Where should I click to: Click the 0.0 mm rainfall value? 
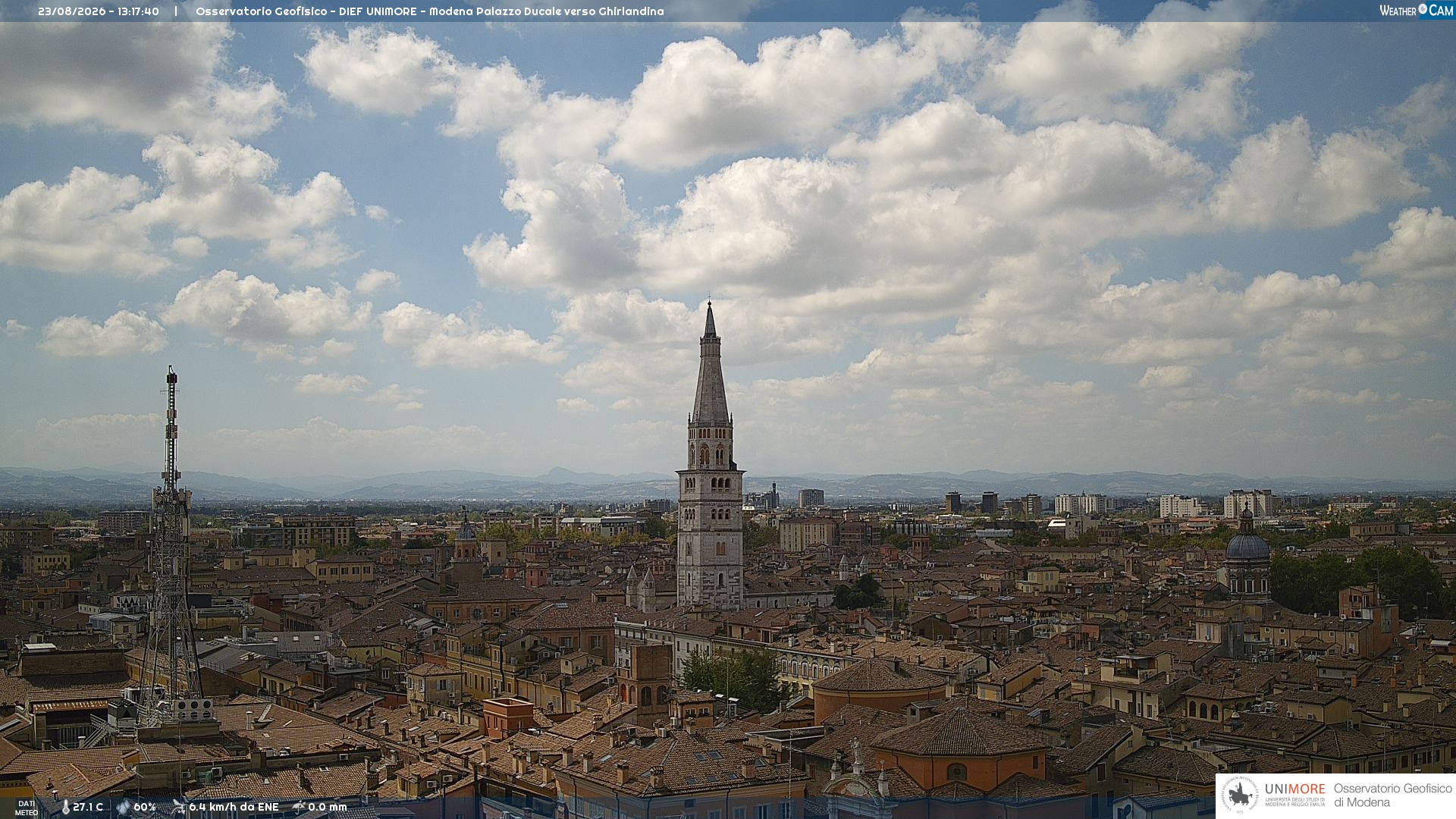click(x=328, y=807)
